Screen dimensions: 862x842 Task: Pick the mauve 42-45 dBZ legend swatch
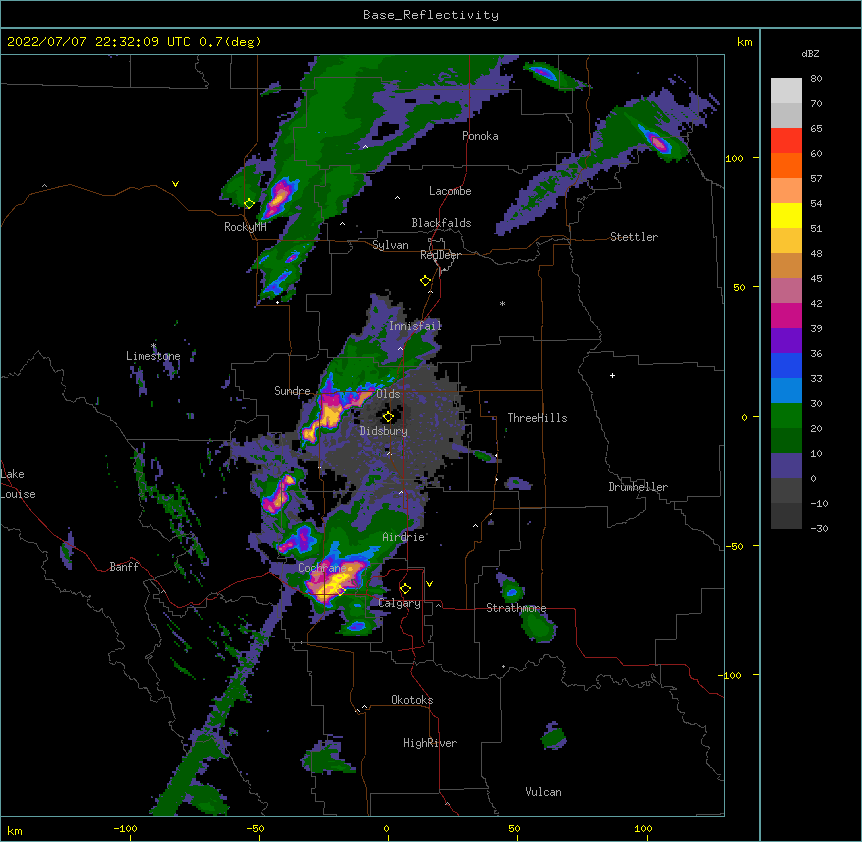(786, 291)
